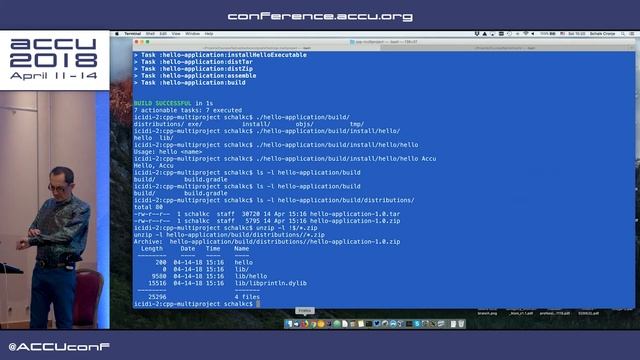The image size is (640, 360).
Task: Open the Skype icon in the Dock
Action: point(417,324)
